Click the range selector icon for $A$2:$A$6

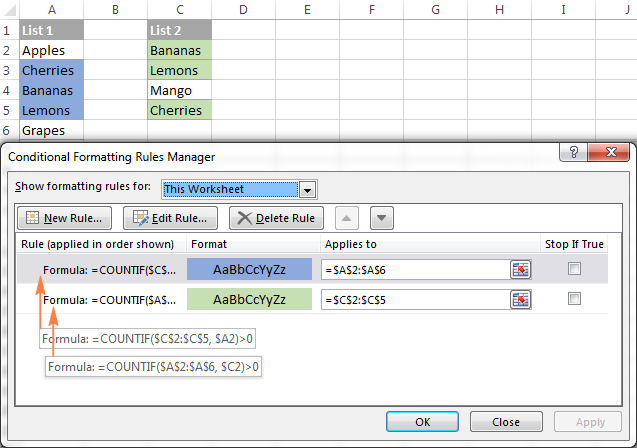[x=520, y=269]
